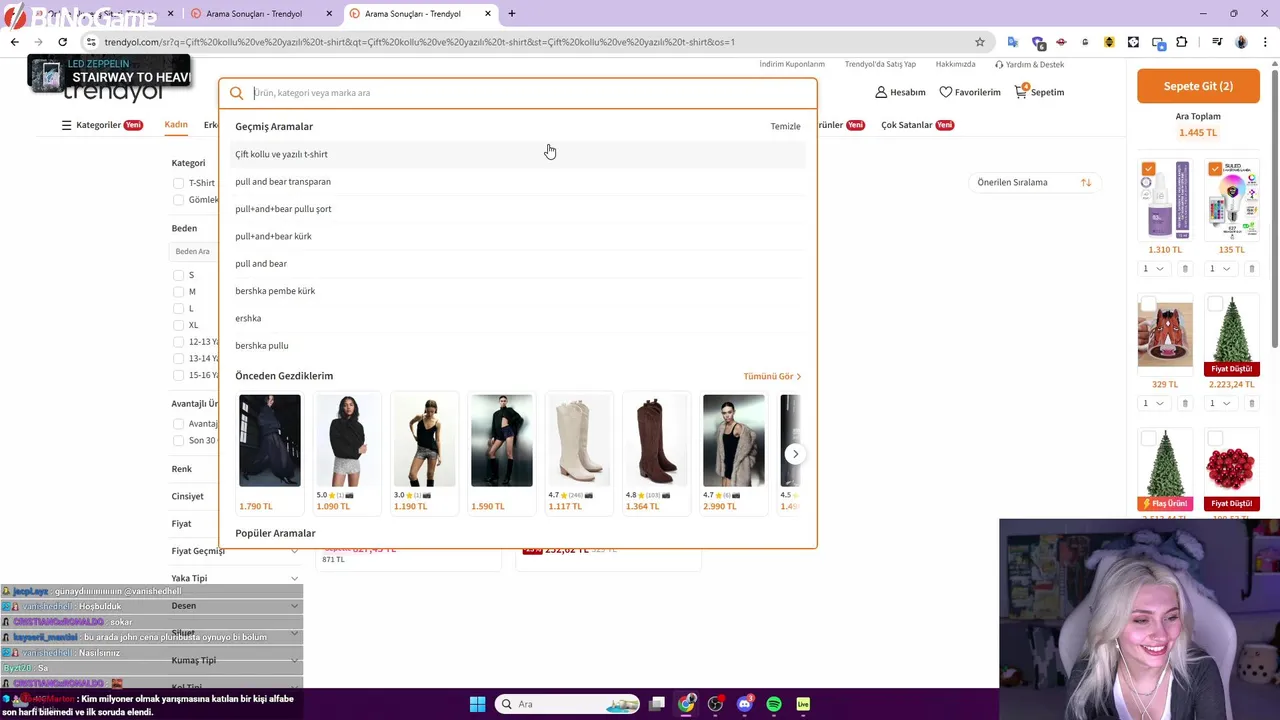Viewport: 1280px width, 720px height.
Task: Open Task View in taskbar
Action: pos(657,704)
